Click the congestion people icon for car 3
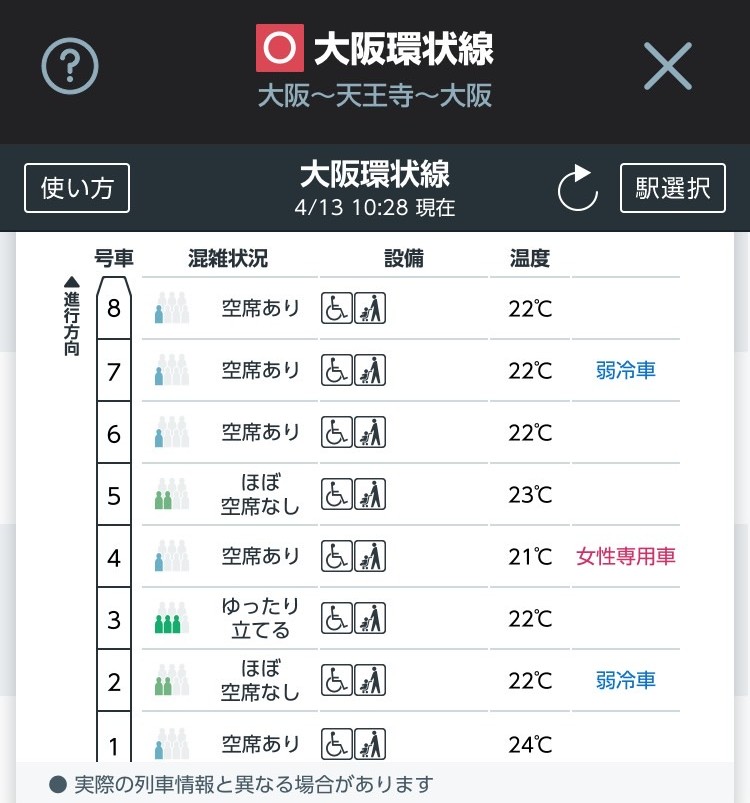Image resolution: width=750 pixels, height=803 pixels. coord(172,618)
